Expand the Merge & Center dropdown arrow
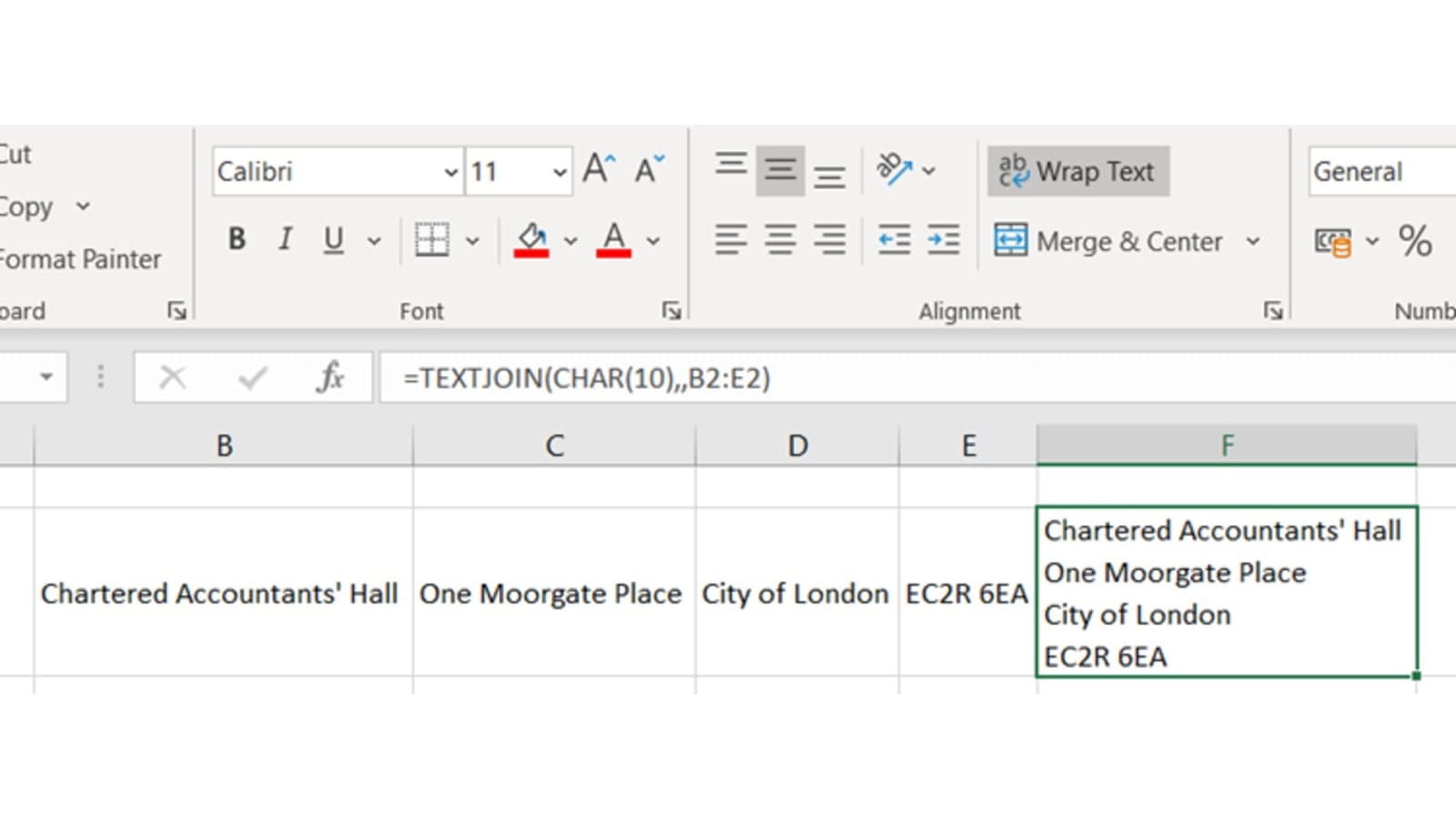 click(x=1253, y=241)
